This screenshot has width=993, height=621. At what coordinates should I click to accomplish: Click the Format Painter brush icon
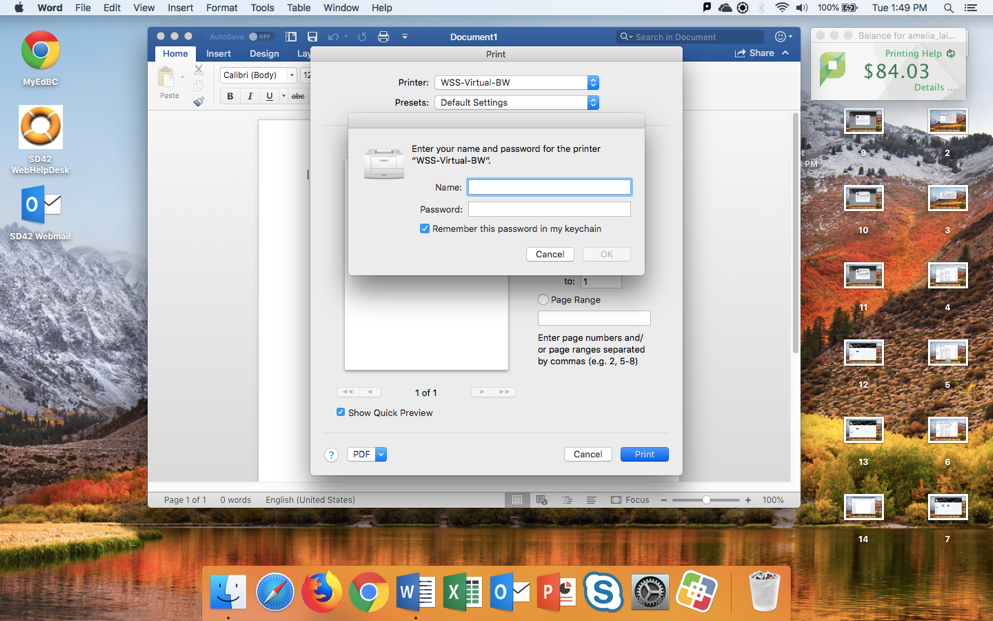[x=198, y=101]
